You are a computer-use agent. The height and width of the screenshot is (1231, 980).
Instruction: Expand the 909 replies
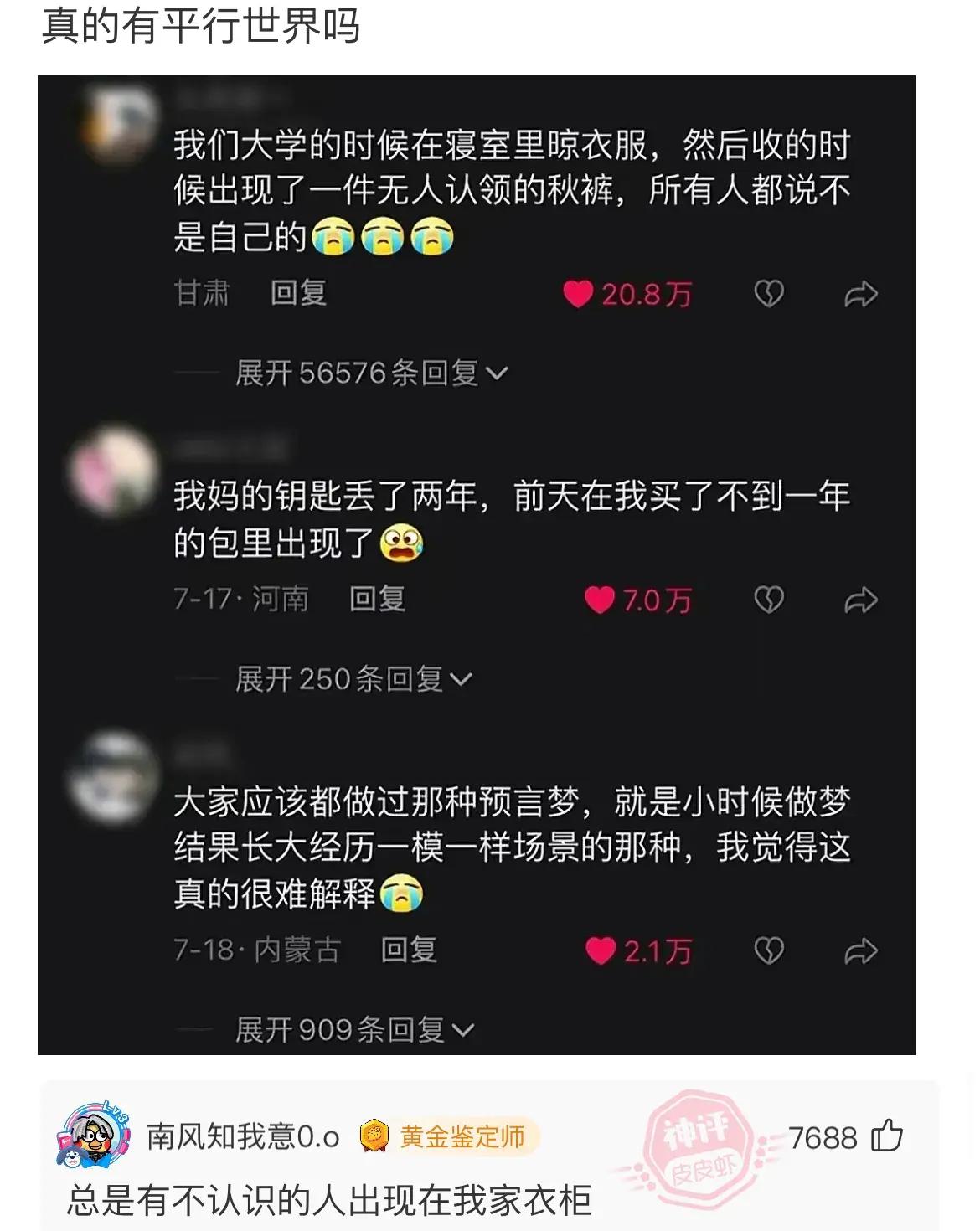[355, 1029]
